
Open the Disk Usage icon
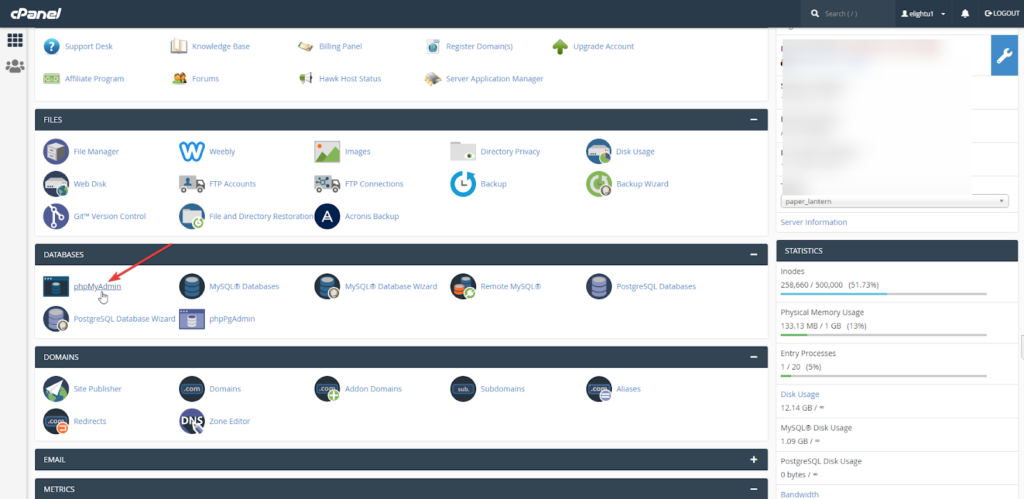click(x=599, y=152)
